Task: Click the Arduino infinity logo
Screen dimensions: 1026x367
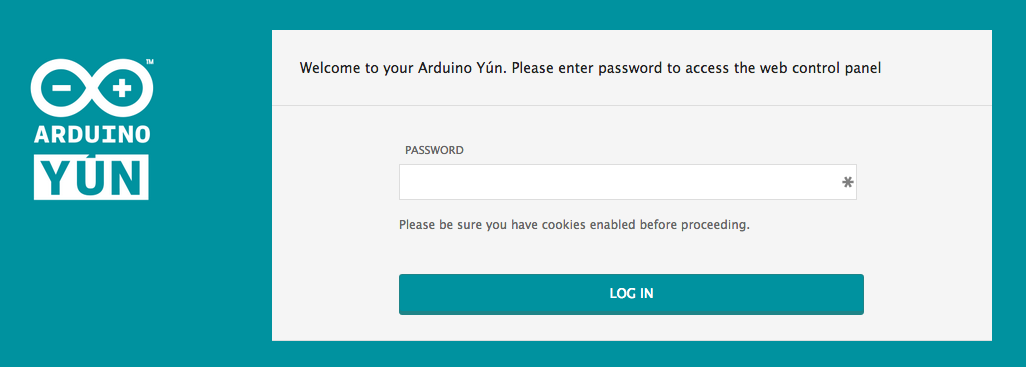Action: tap(92, 88)
